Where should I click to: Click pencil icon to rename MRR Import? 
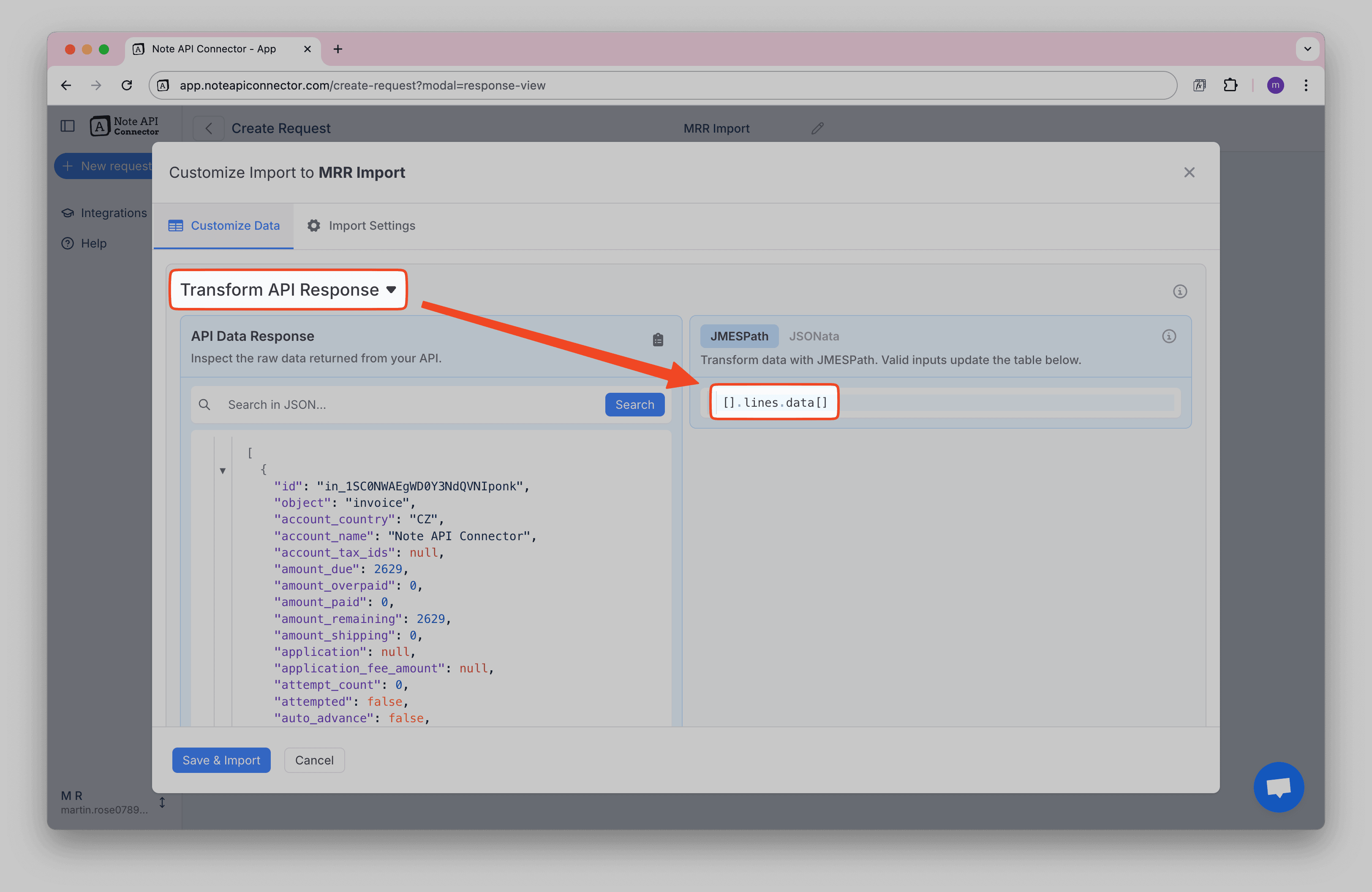point(817,128)
